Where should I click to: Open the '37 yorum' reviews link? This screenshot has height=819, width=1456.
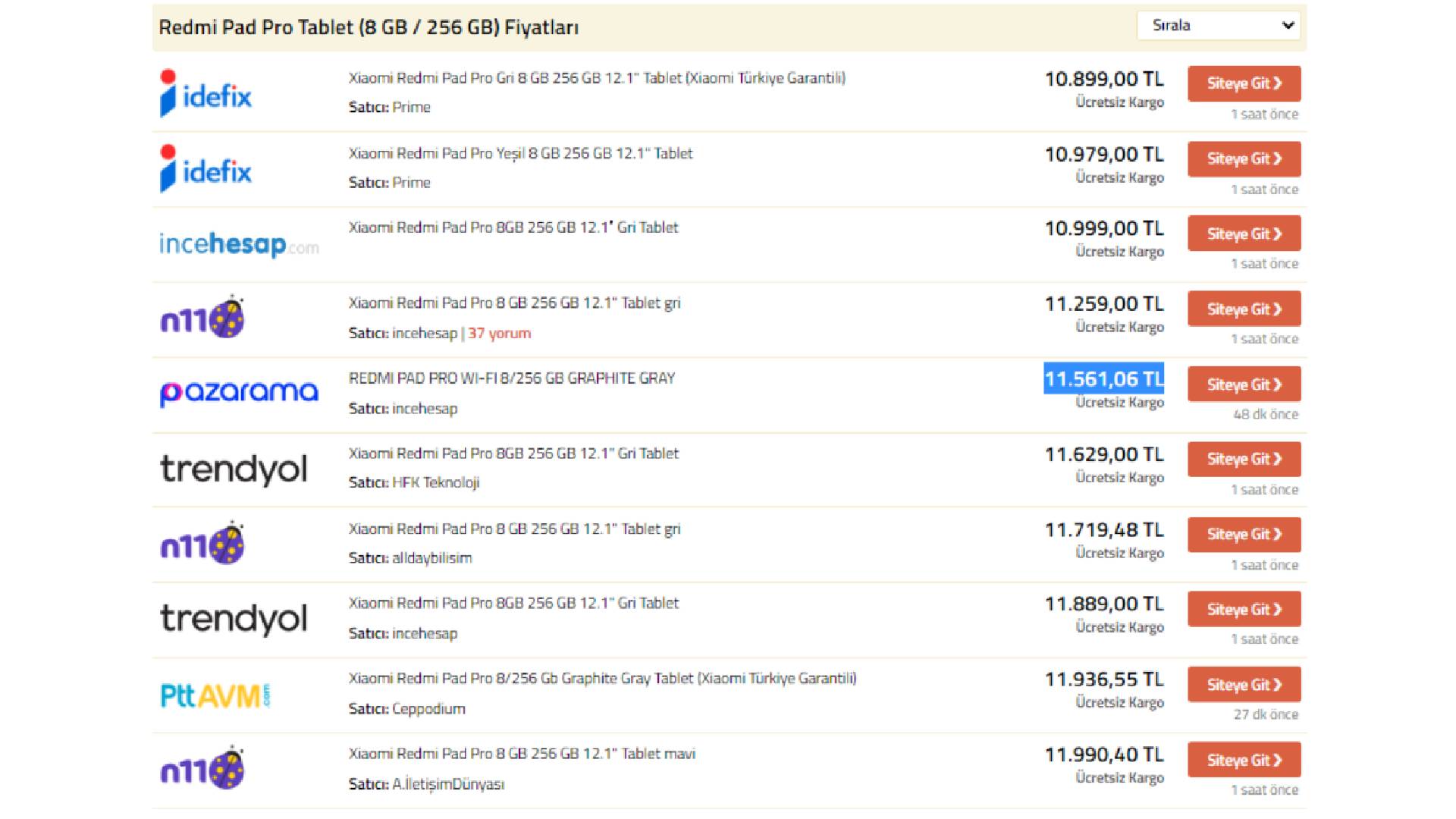[499, 333]
